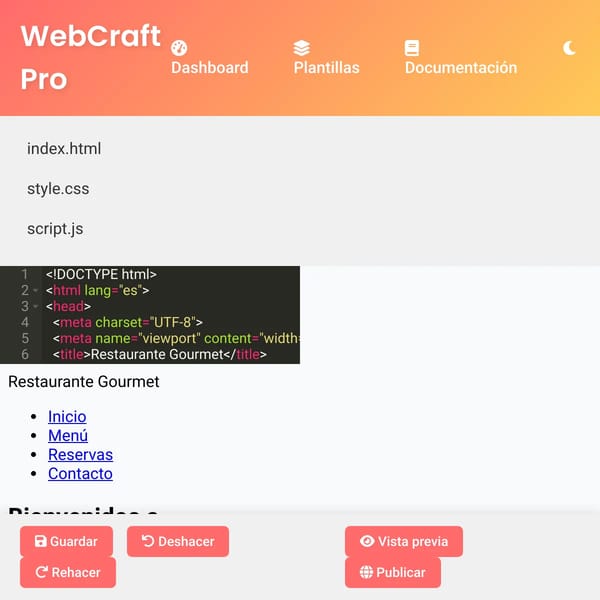
Task: Click the Rehacer button
Action: pyautogui.click(x=68, y=572)
